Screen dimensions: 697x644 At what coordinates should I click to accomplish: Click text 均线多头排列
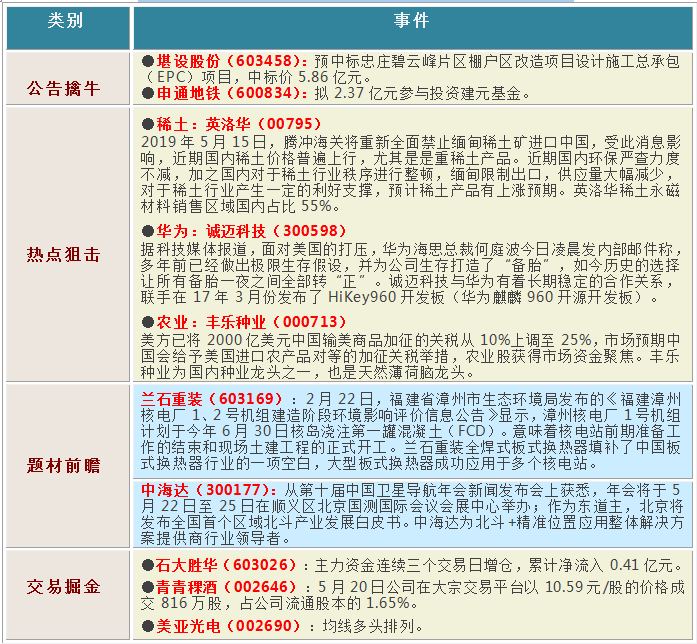[367, 626]
